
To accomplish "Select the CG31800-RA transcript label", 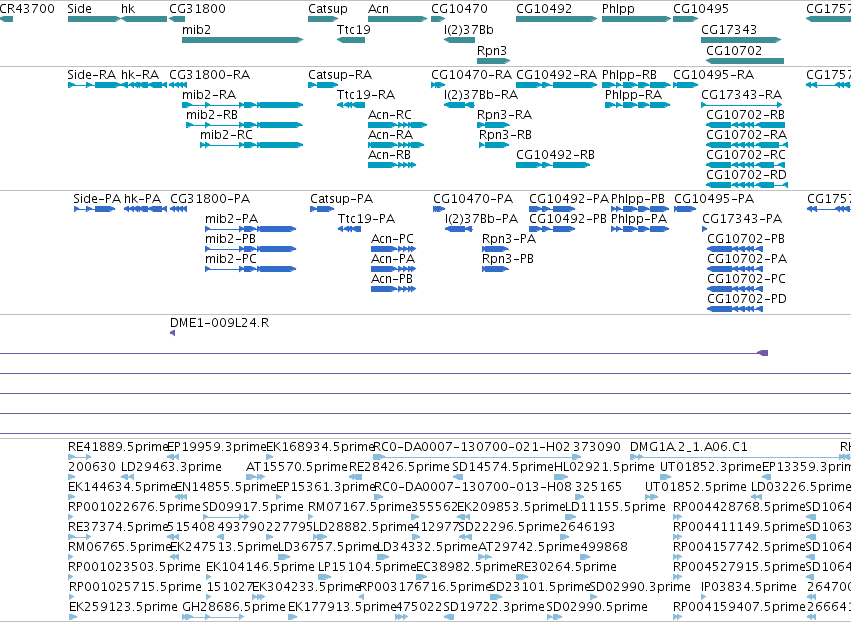I will pos(209,75).
